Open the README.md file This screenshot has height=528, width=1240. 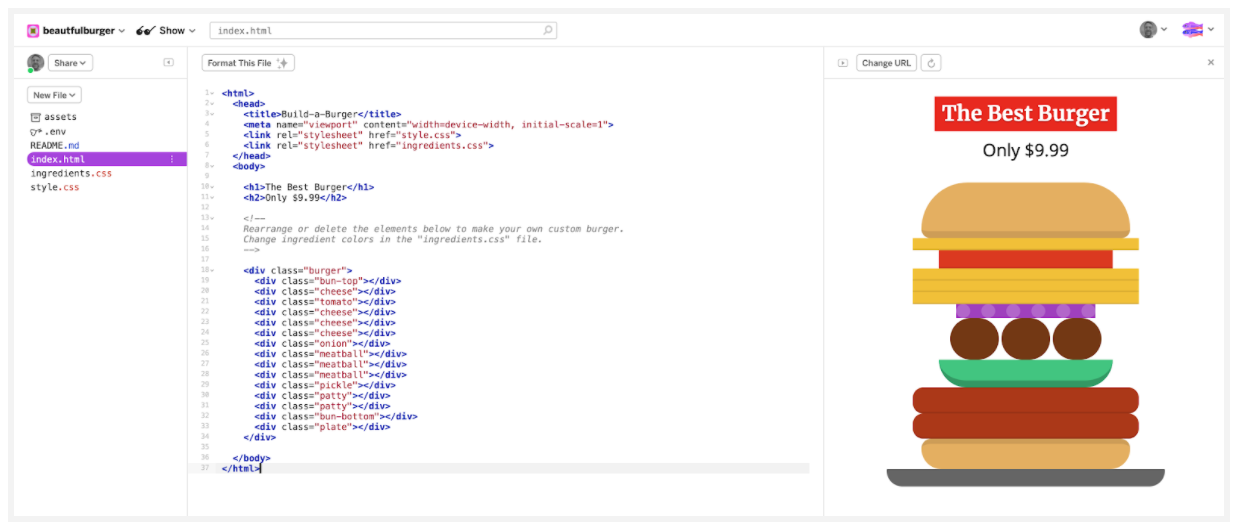tap(54, 145)
